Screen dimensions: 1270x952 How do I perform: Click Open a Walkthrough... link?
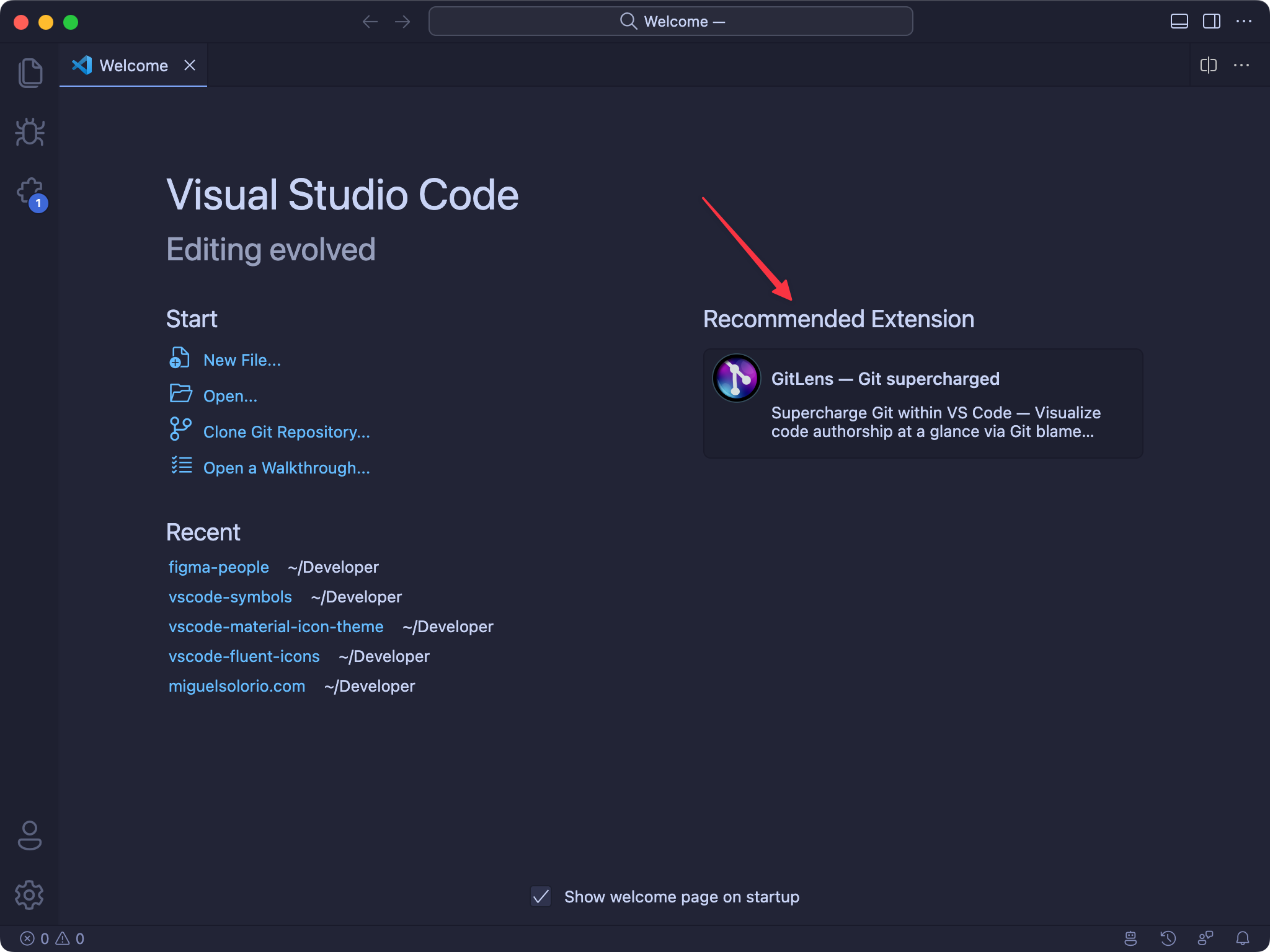286,468
